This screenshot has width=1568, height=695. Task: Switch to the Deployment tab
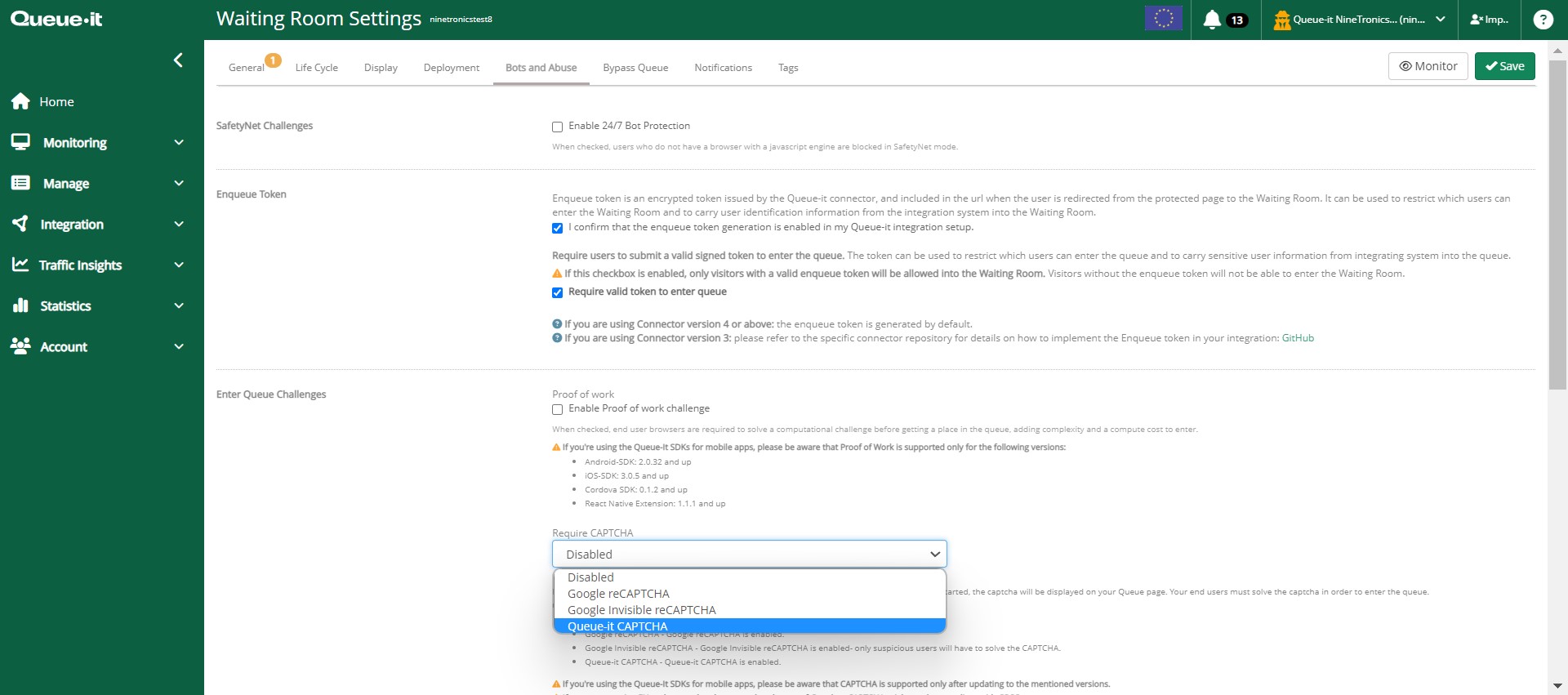point(451,68)
